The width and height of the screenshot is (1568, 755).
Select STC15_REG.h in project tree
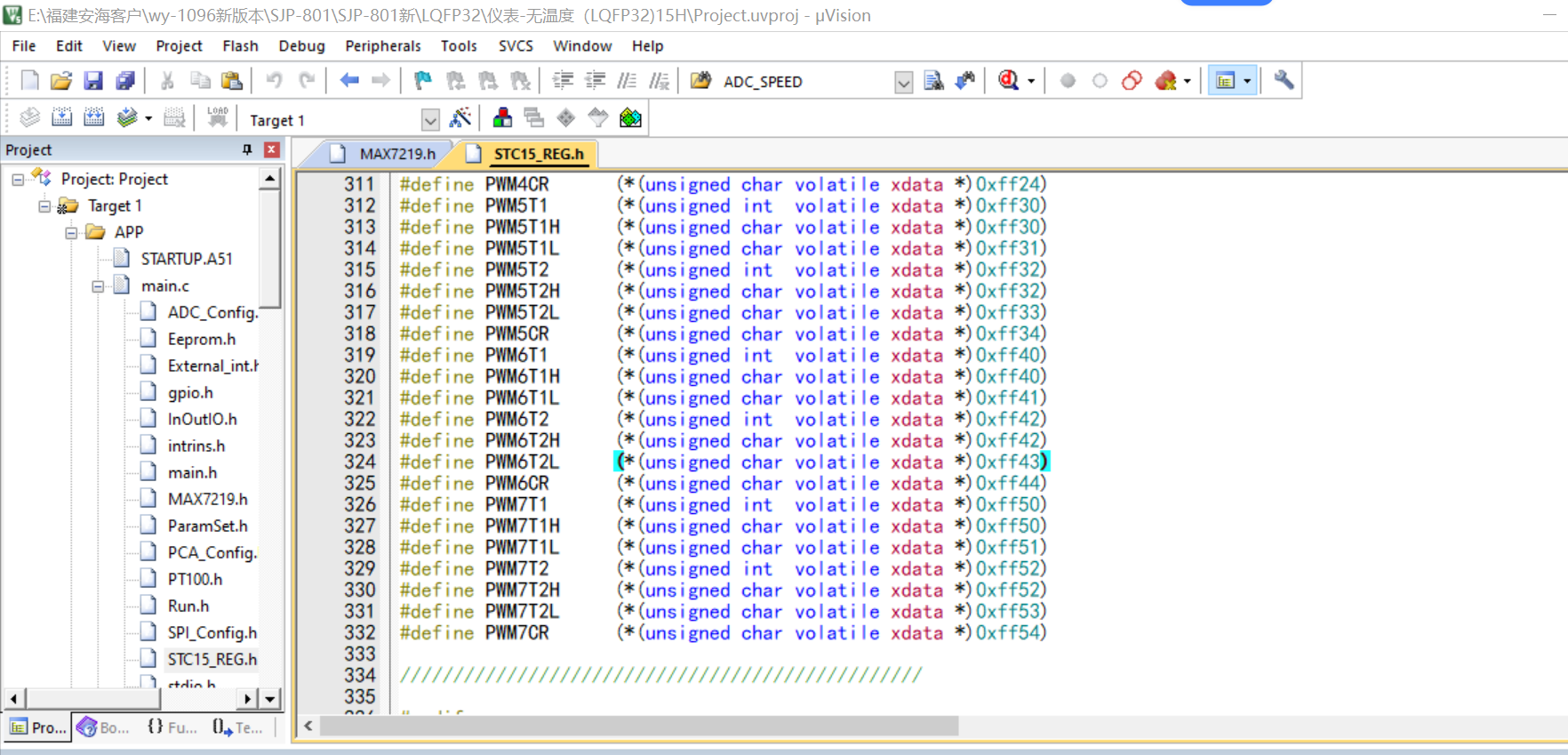(212, 659)
